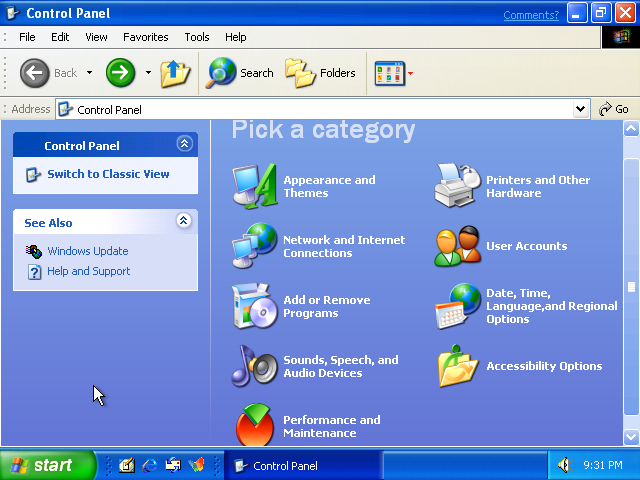
Task: Open the Favorites menu
Action: (x=146, y=37)
